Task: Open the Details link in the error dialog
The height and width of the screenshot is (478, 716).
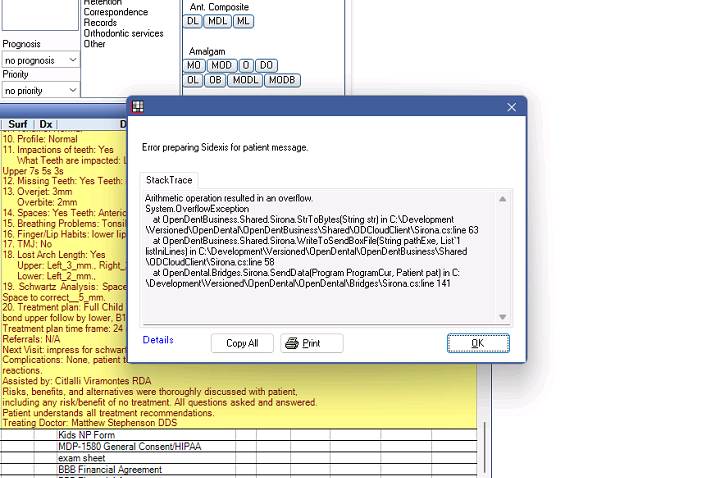Action: click(x=158, y=340)
